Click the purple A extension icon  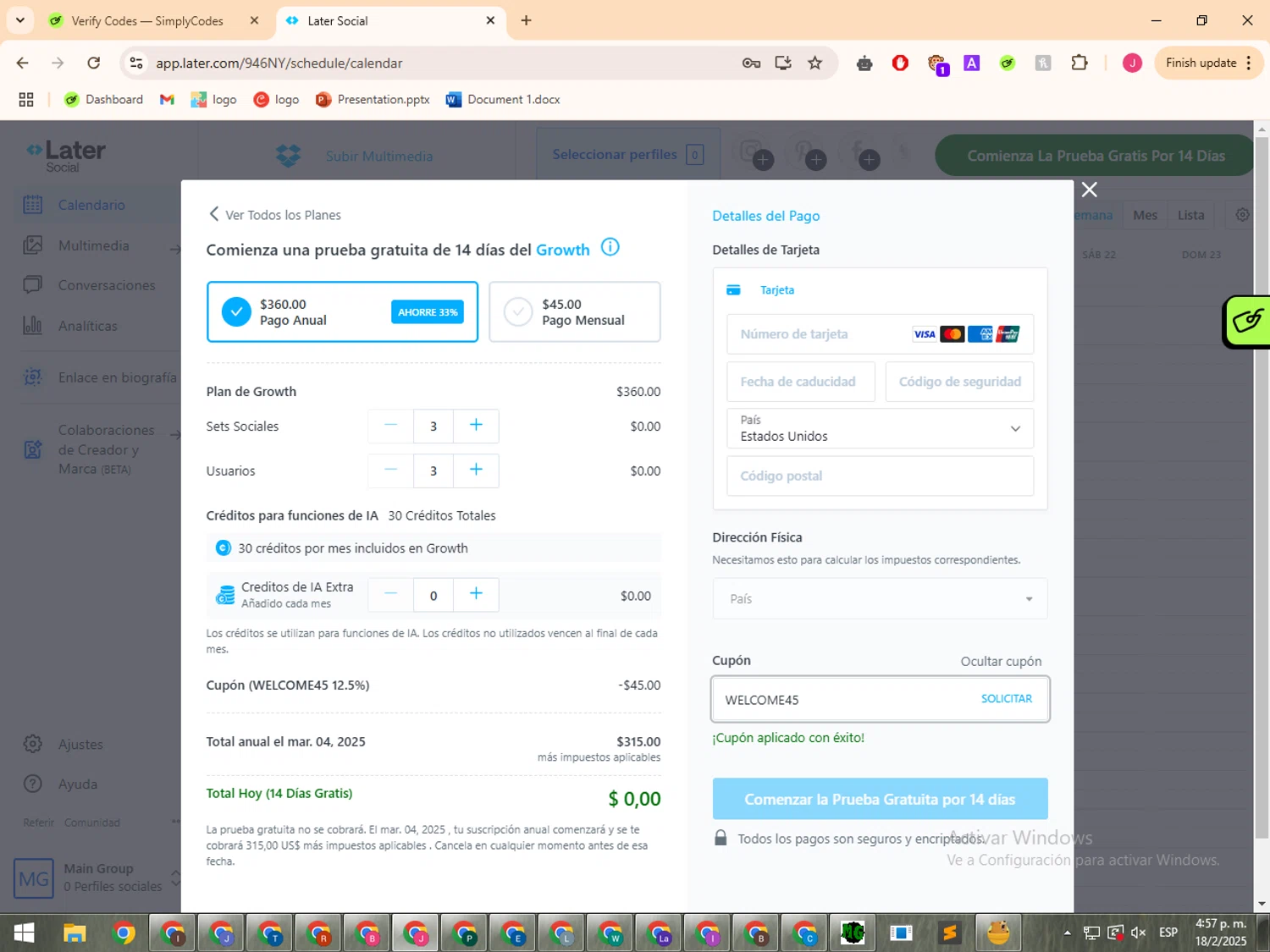(972, 63)
